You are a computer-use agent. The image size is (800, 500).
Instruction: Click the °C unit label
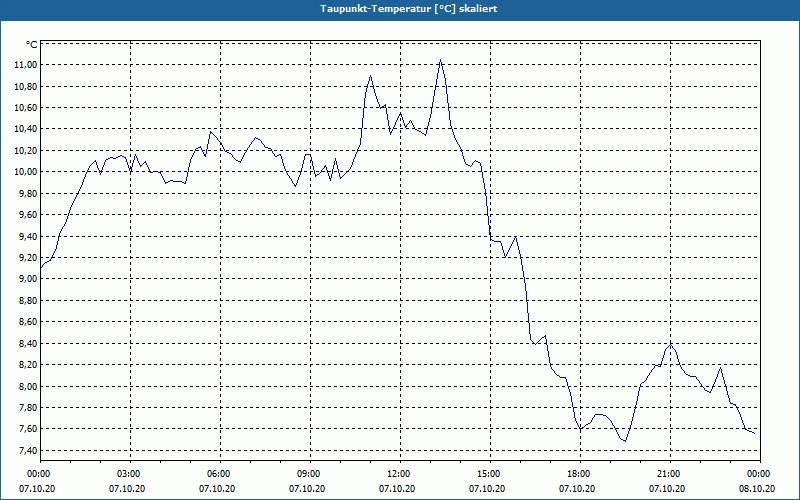tap(32, 45)
